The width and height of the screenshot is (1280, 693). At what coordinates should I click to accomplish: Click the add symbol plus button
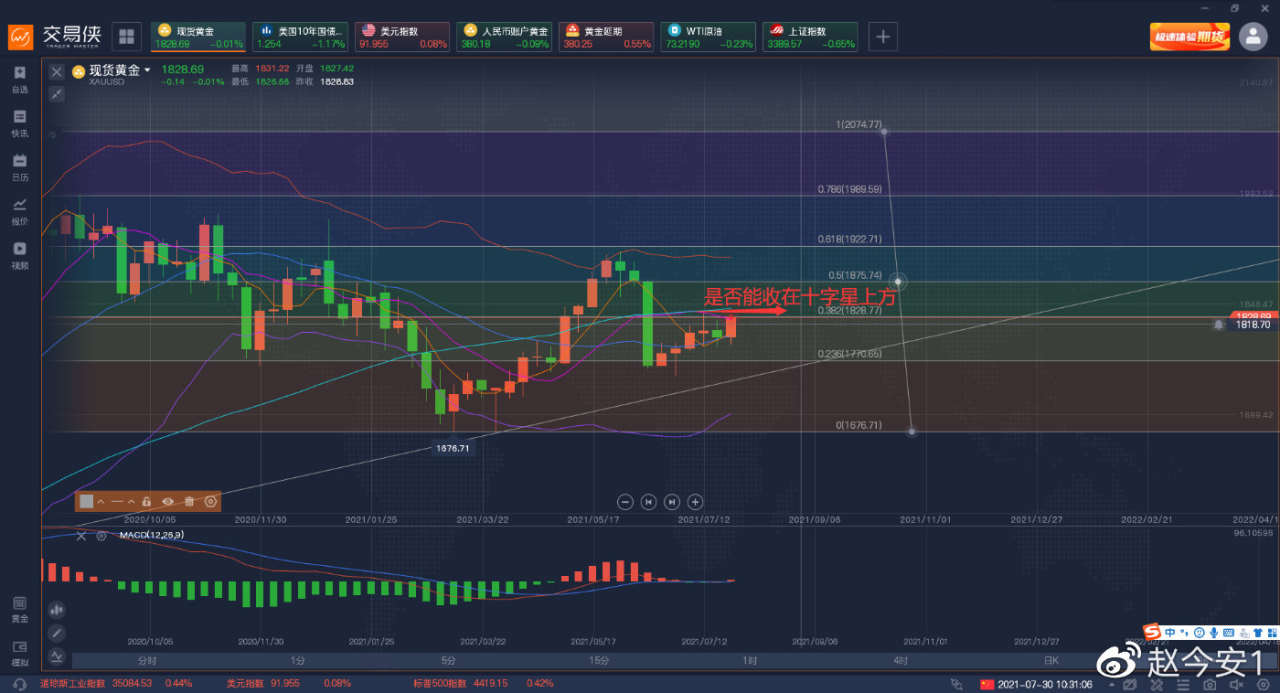[883, 37]
